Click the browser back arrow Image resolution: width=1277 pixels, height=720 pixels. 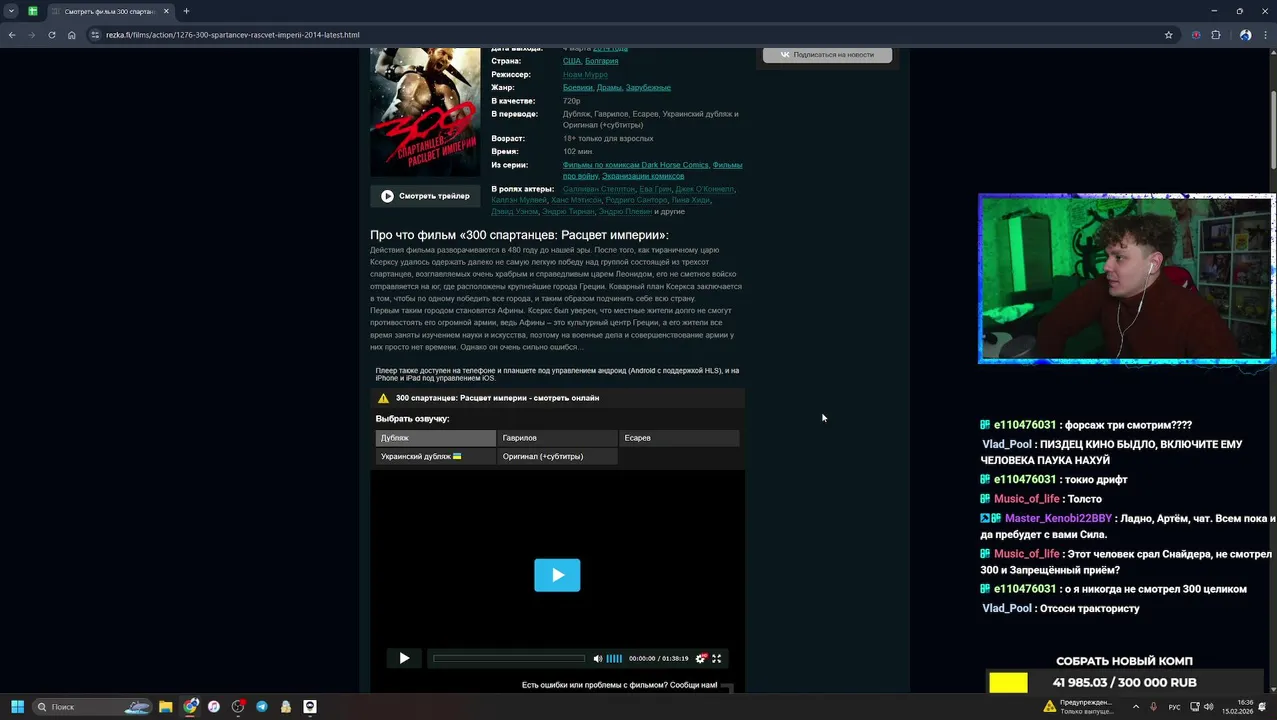click(12, 35)
